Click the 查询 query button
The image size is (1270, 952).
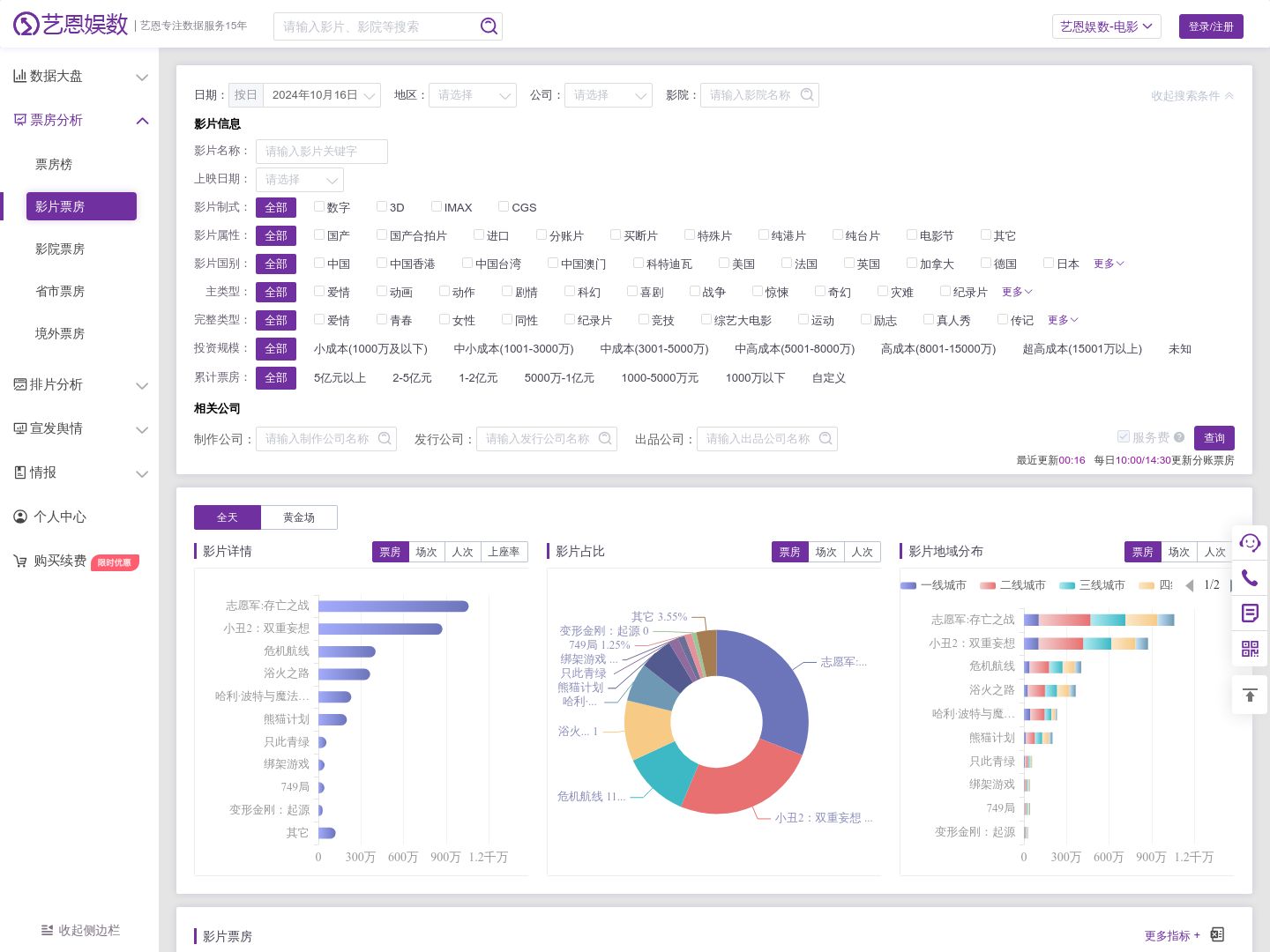coord(1214,438)
